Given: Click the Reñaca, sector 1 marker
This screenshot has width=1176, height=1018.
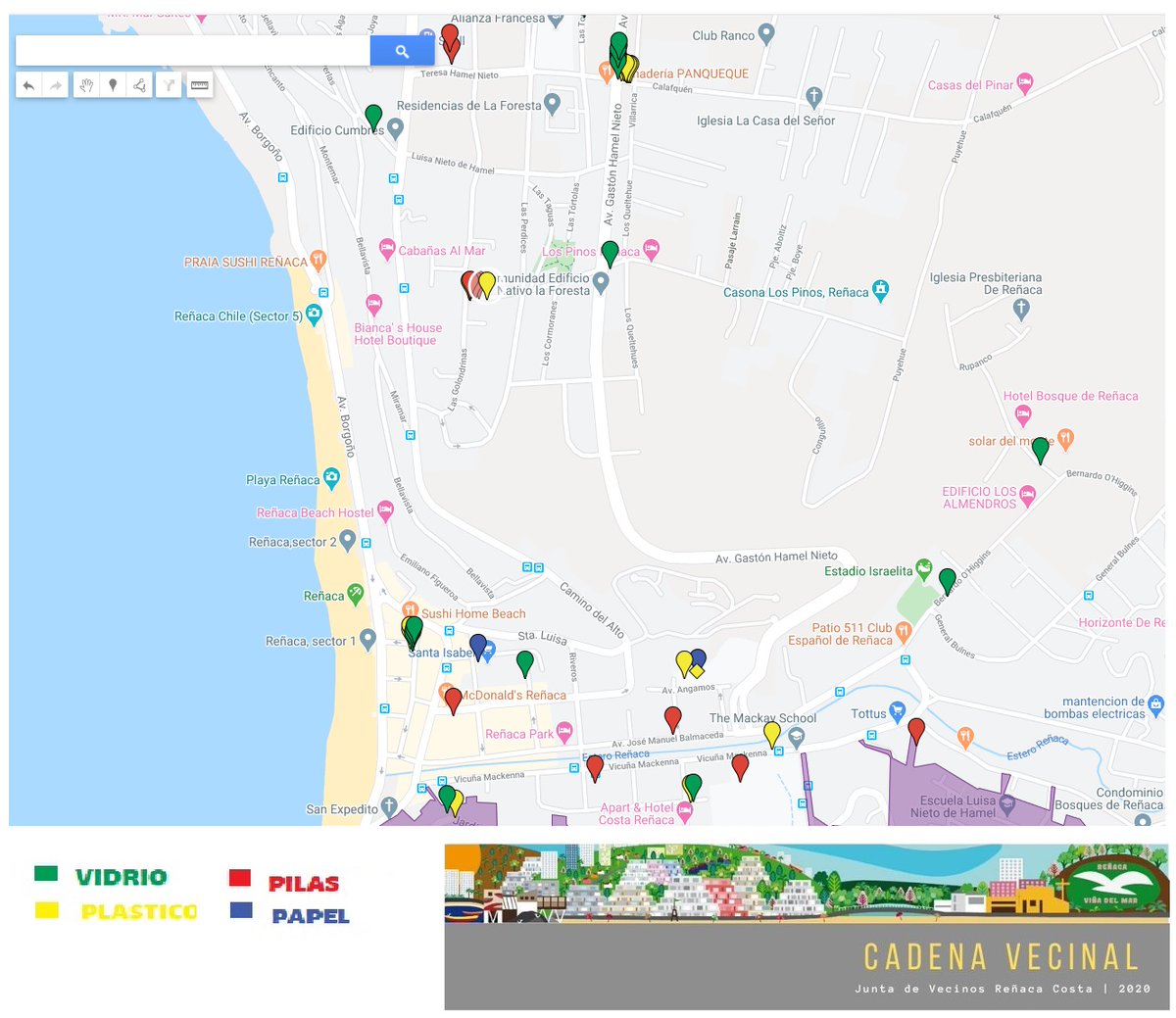Looking at the screenshot, I should (367, 639).
